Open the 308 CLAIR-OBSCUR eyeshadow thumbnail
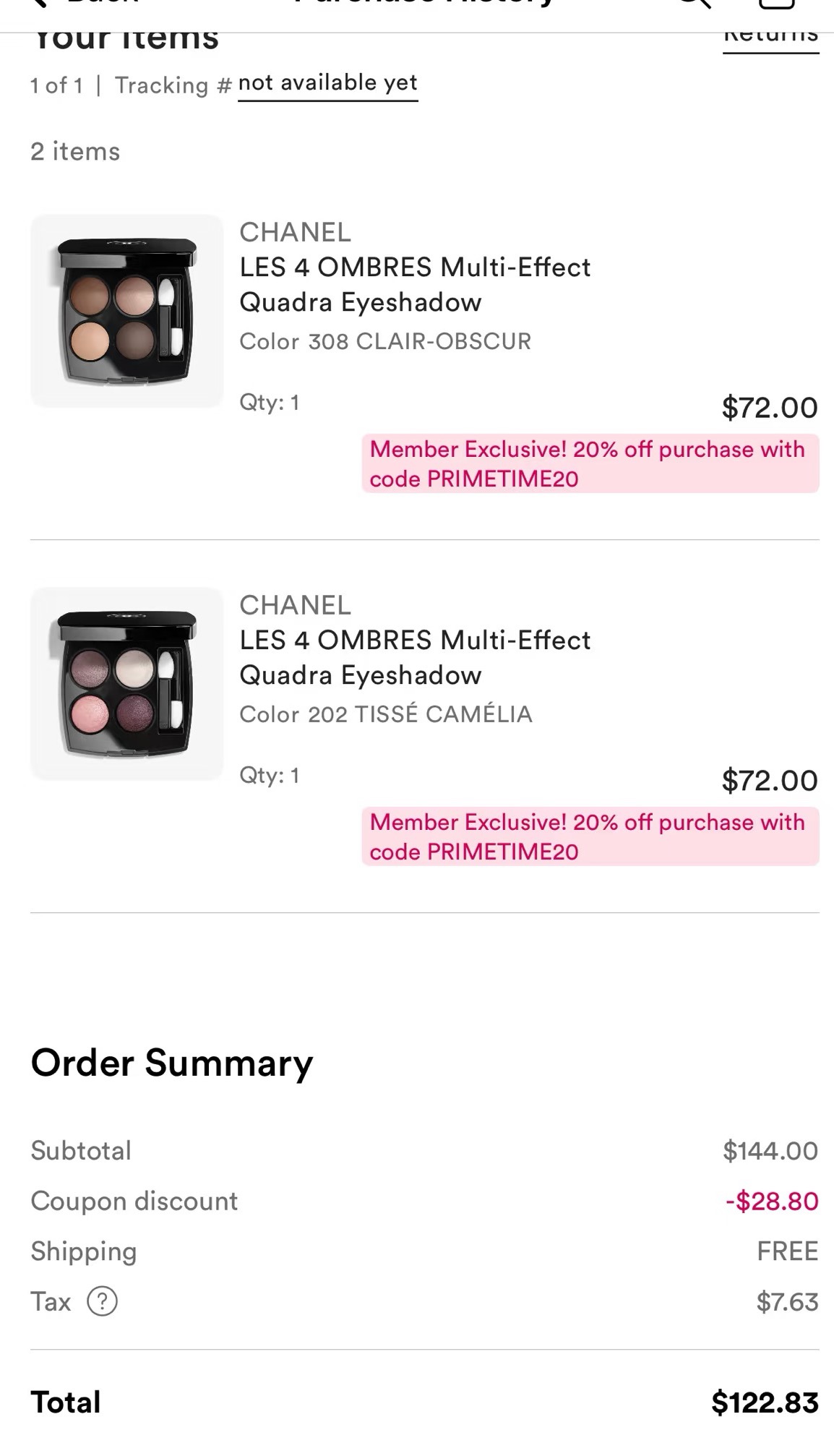The image size is (834, 1456). [x=127, y=311]
